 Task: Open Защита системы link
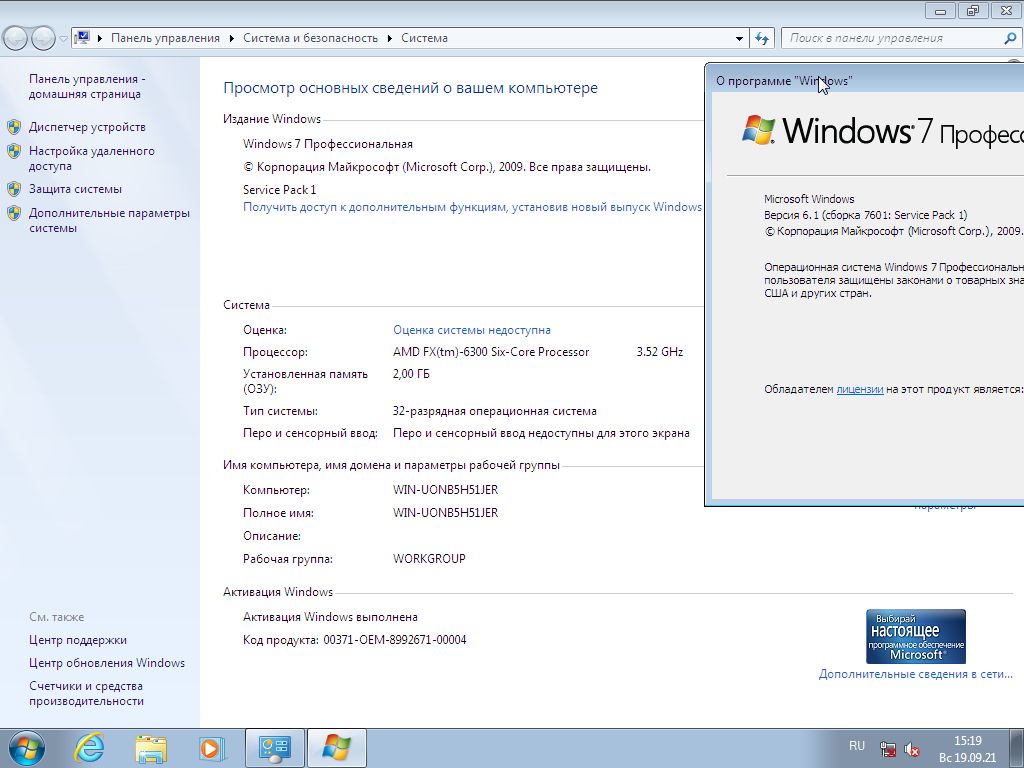pyautogui.click(x=75, y=189)
